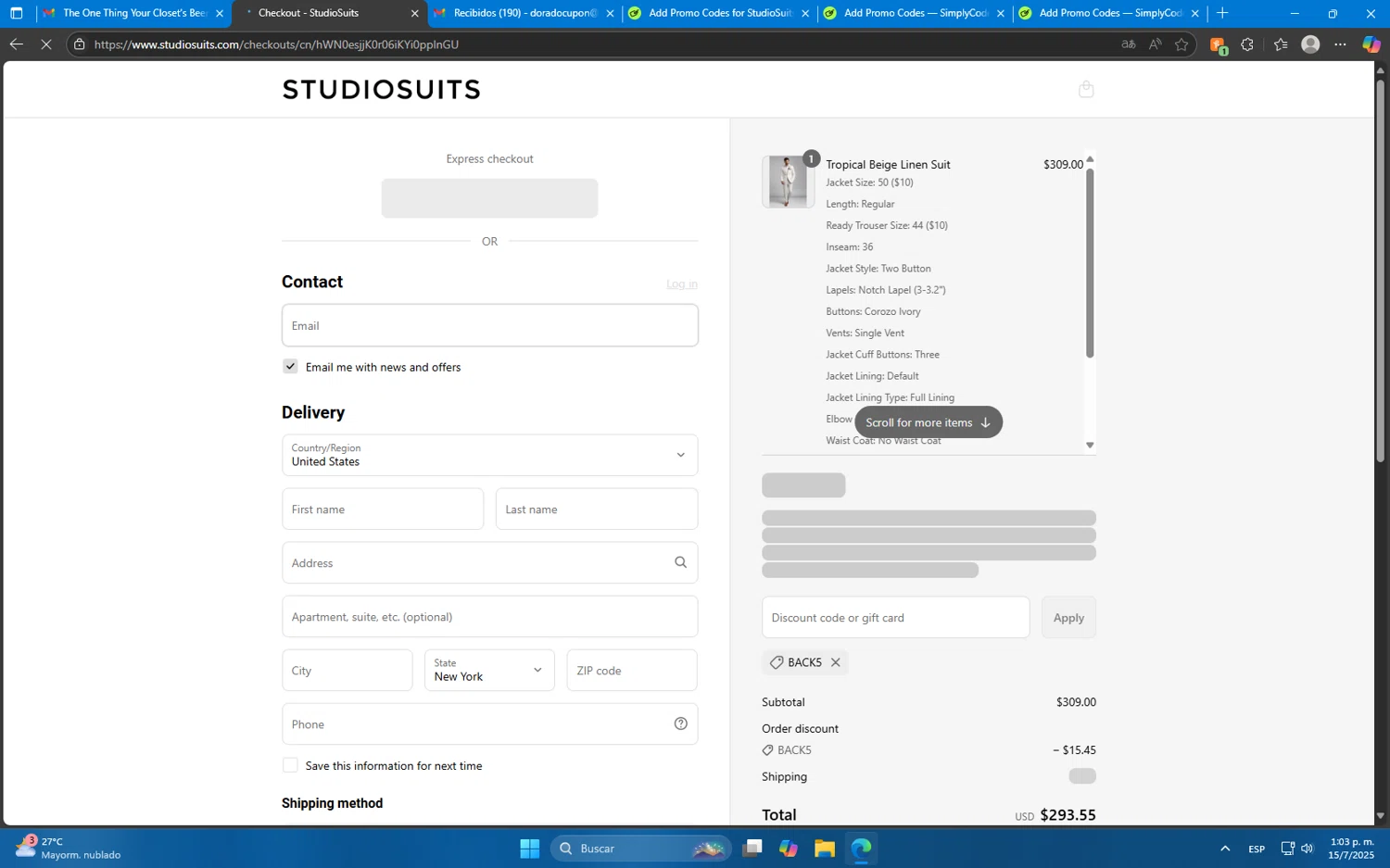1390x868 pixels.
Task: Click the browser address bar URL
Action: [276, 44]
